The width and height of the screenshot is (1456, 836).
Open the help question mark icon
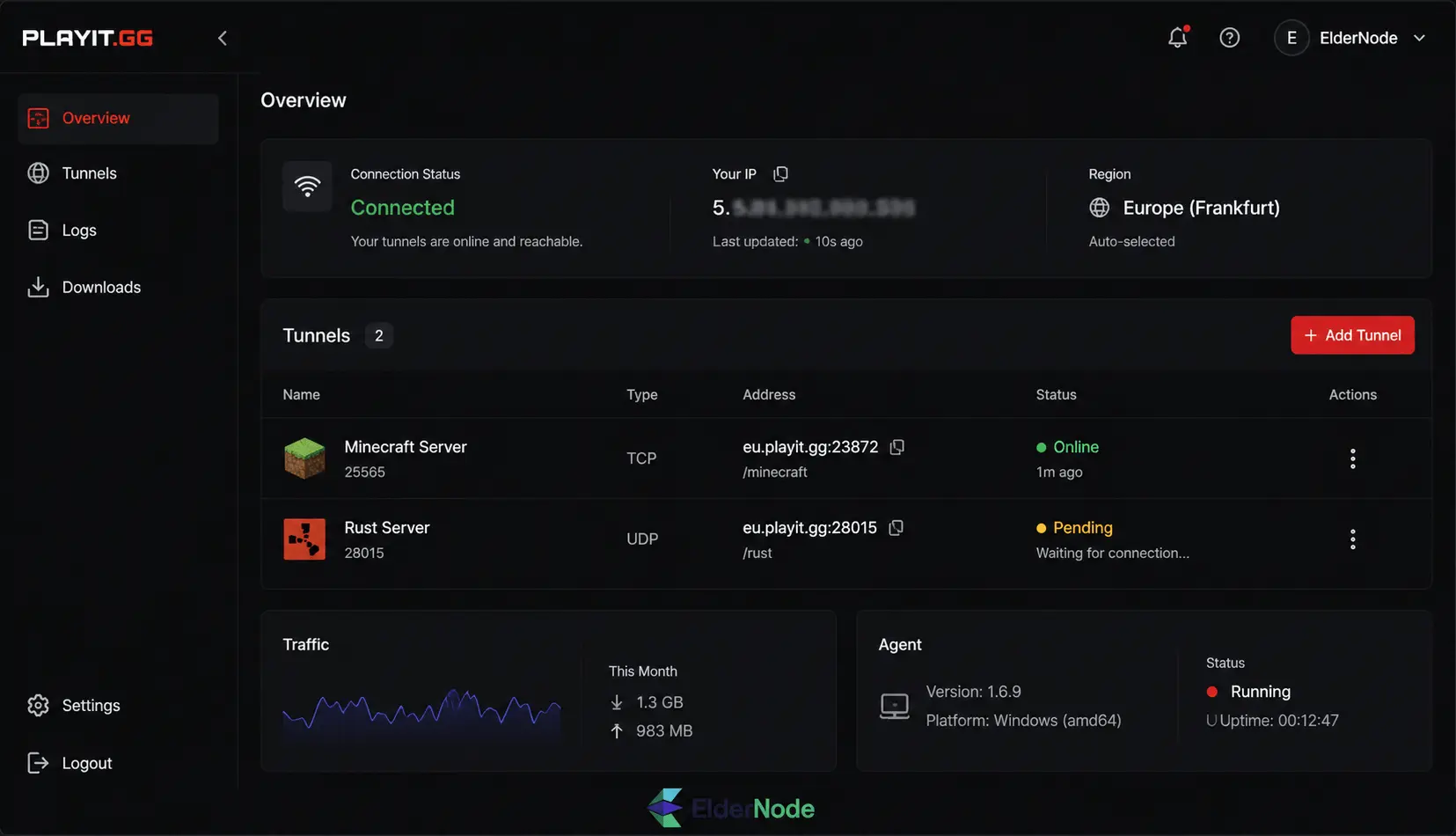[x=1229, y=38]
